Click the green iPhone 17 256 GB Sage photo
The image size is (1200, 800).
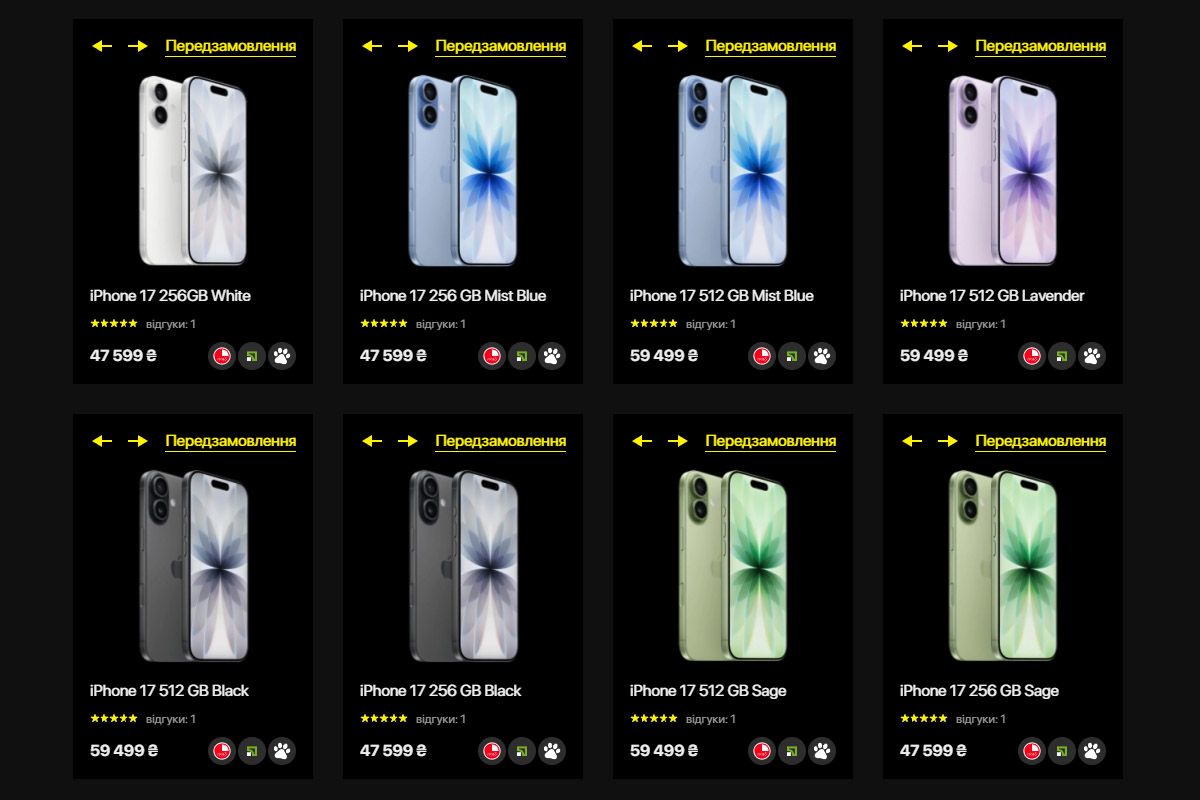pyautogui.click(x=1003, y=566)
